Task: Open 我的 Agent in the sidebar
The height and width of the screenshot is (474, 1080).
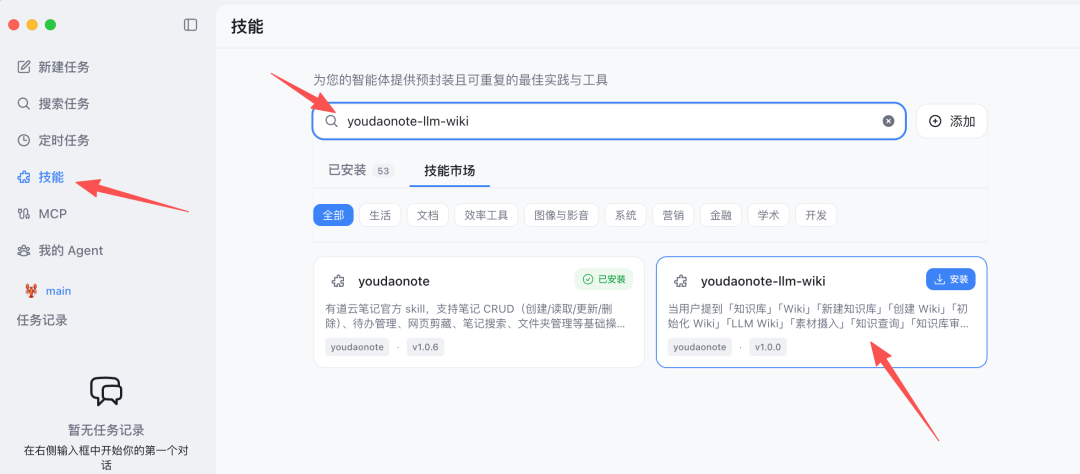Action: click(61, 250)
